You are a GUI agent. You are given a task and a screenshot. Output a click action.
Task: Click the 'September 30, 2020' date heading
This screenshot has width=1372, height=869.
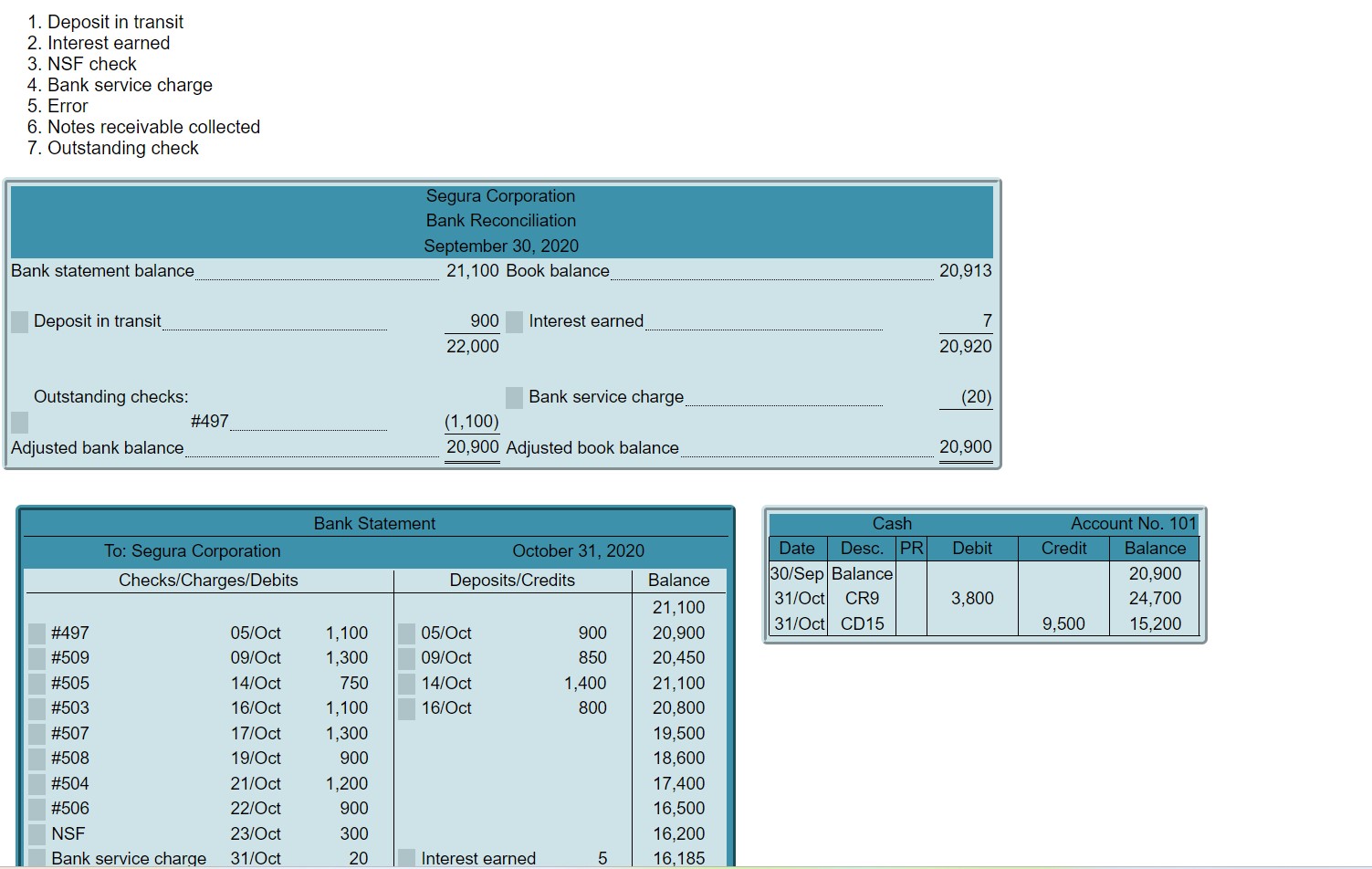501,246
